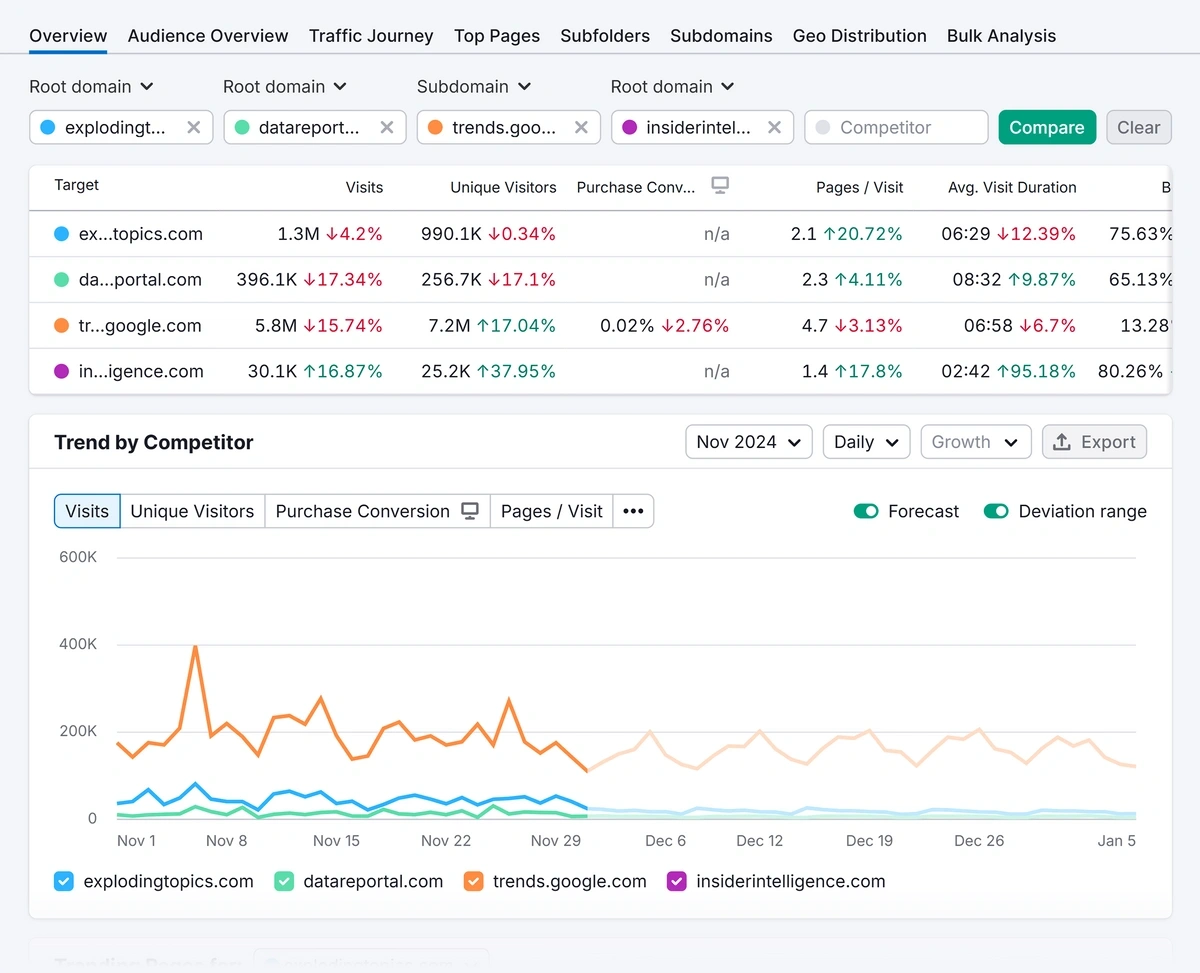
Task: Select Unique Visitors chart metric
Action: coord(192,511)
